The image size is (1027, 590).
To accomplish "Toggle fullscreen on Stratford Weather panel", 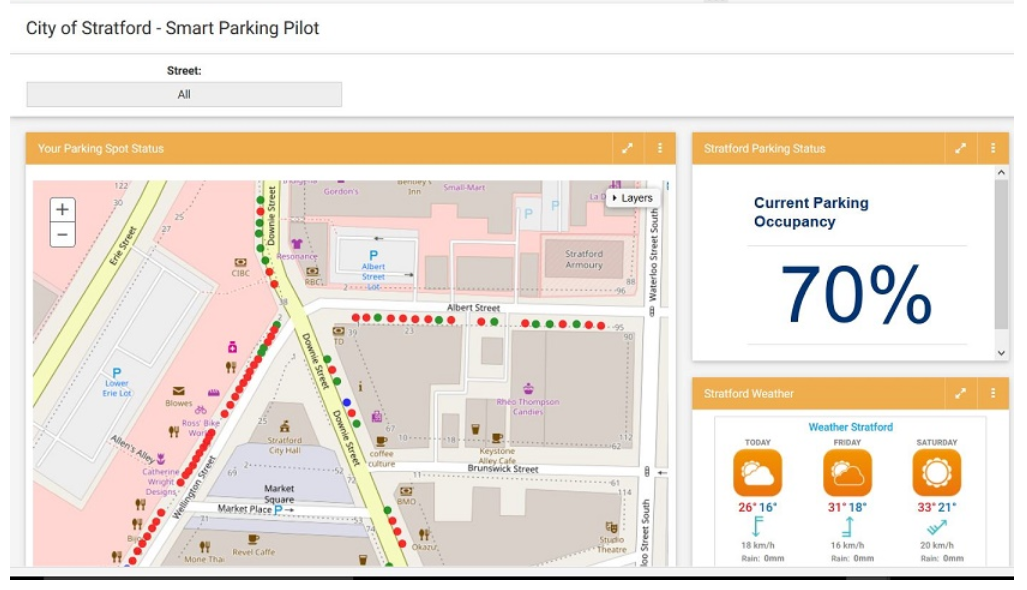I will point(959,393).
